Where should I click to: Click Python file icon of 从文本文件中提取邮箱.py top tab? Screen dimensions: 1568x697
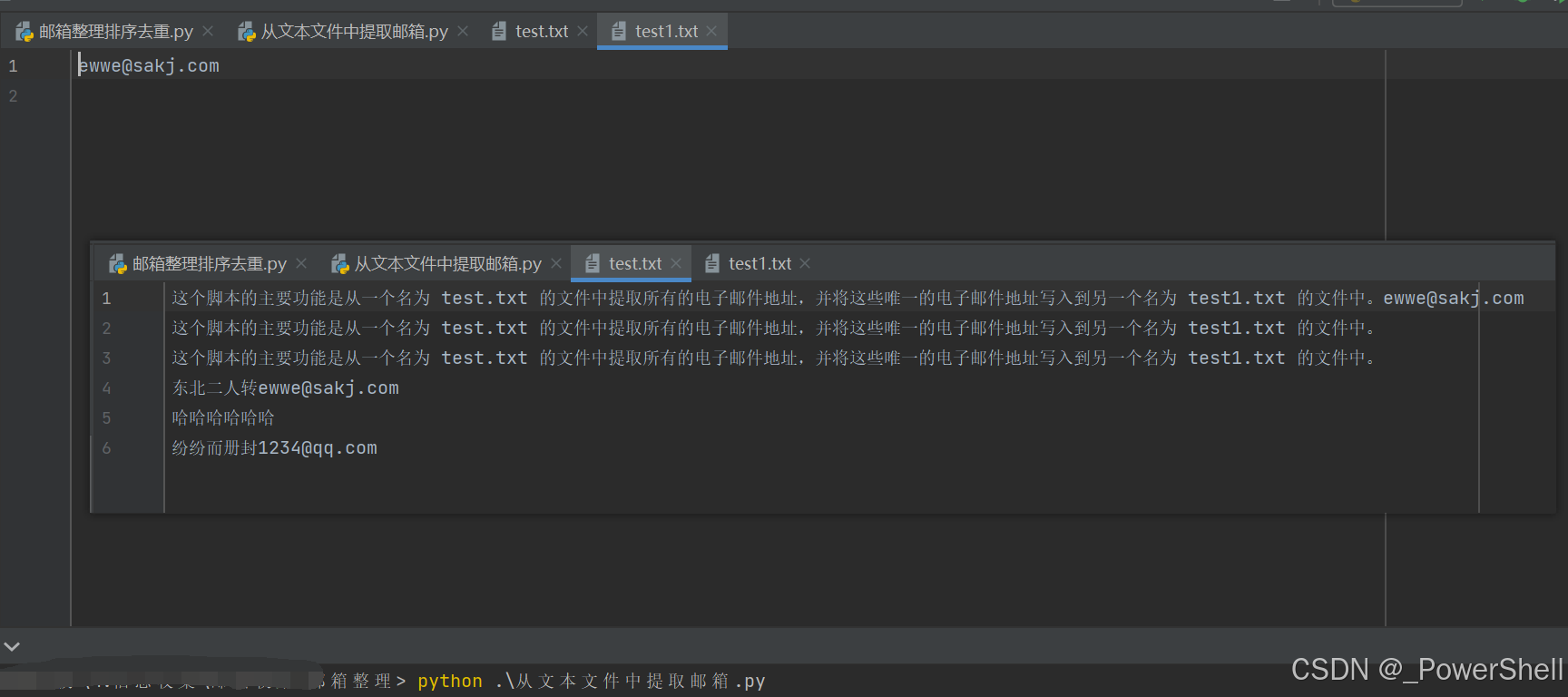(x=246, y=32)
